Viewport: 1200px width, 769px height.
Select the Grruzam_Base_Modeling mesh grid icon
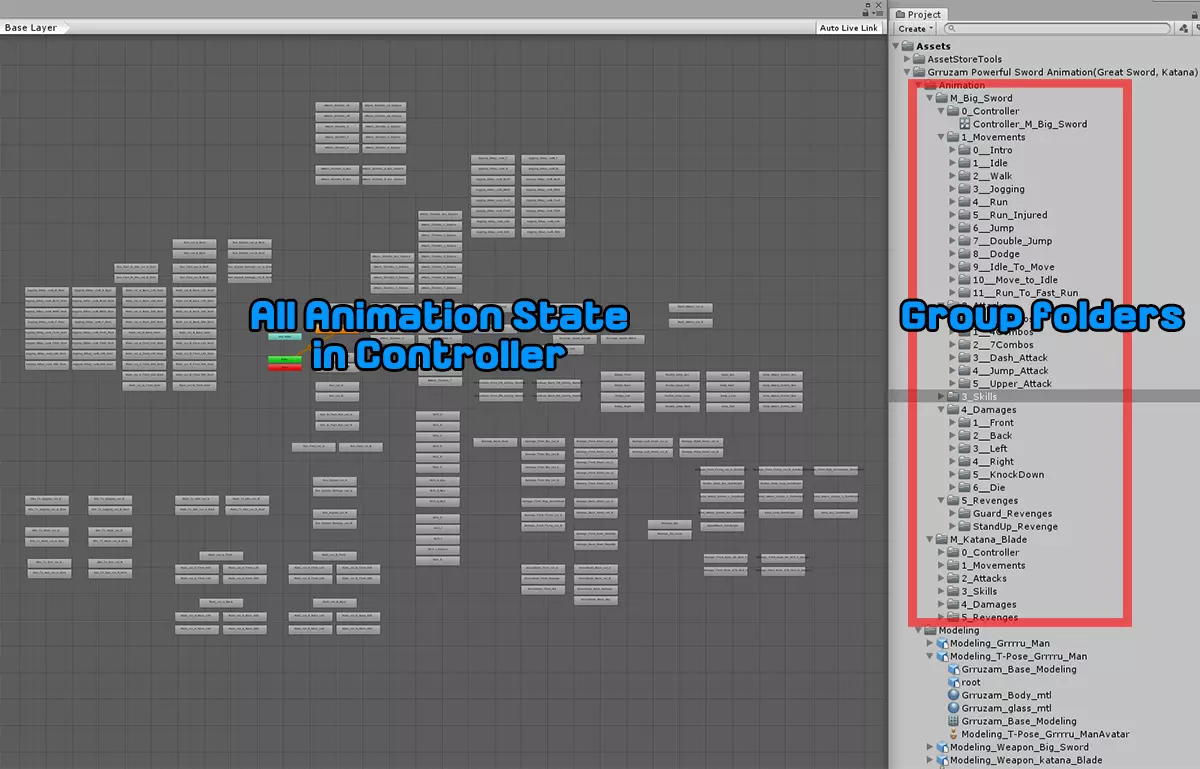pos(954,721)
